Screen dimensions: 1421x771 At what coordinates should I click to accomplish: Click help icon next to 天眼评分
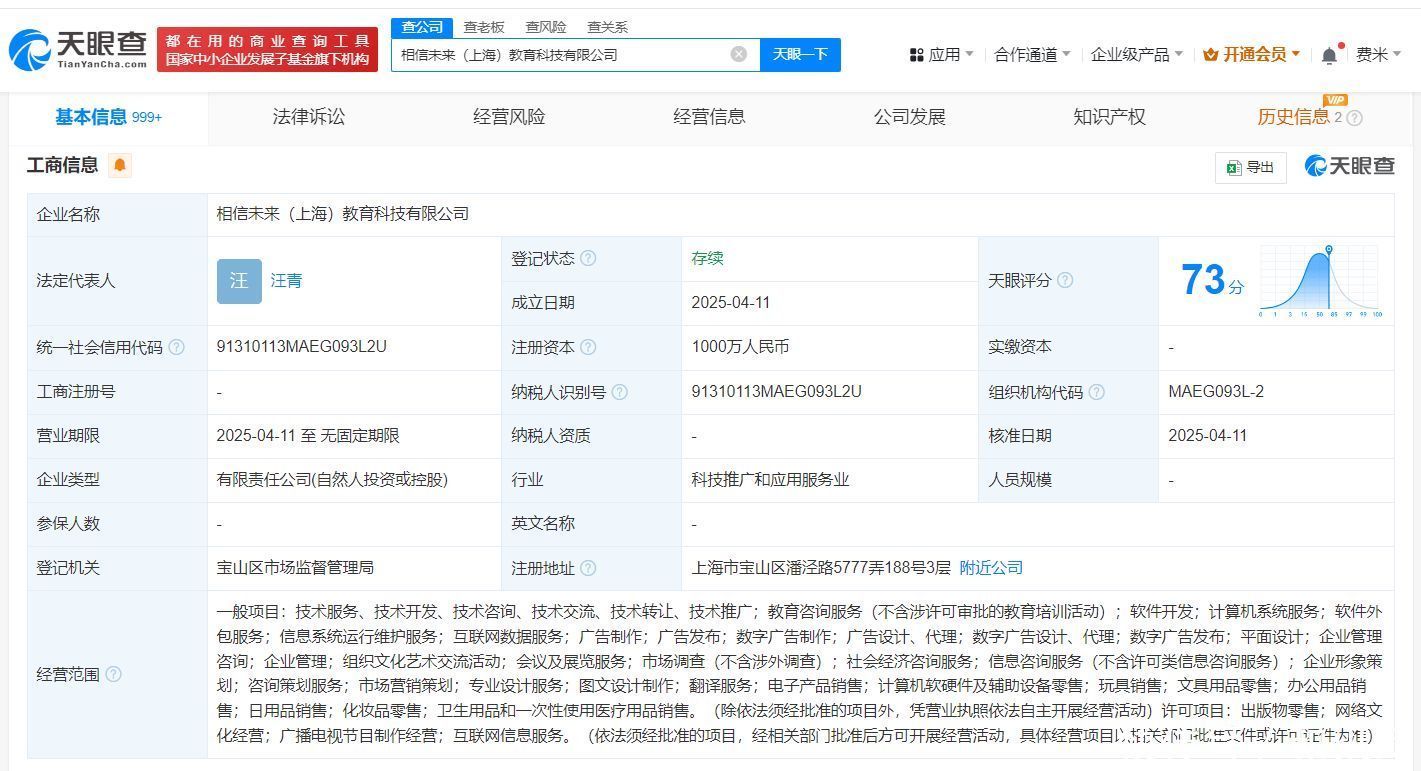point(1065,280)
